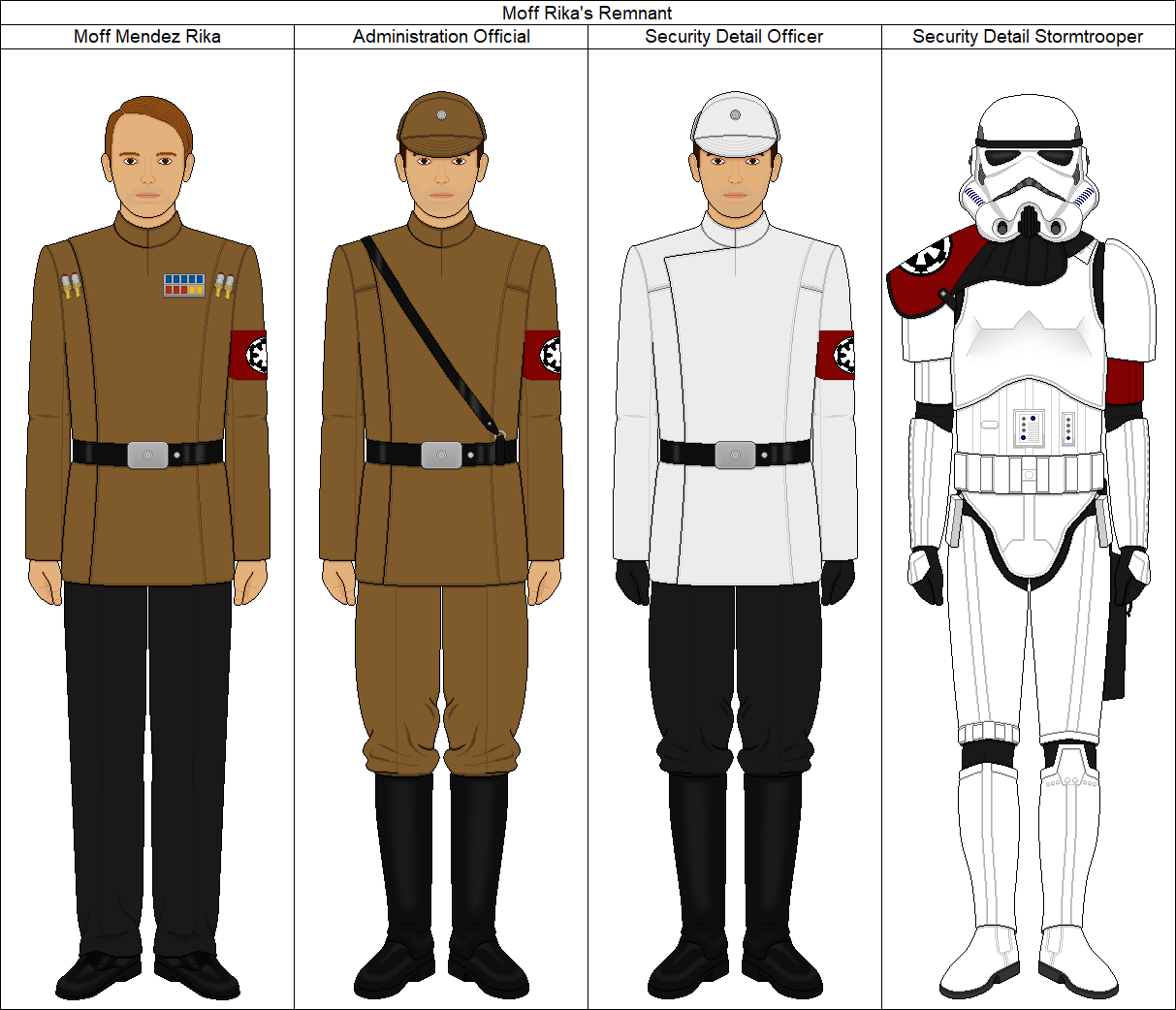Select the "Security Detail Stormtrooper" column heading
This screenshot has height=1010, width=1176.
(1028, 36)
